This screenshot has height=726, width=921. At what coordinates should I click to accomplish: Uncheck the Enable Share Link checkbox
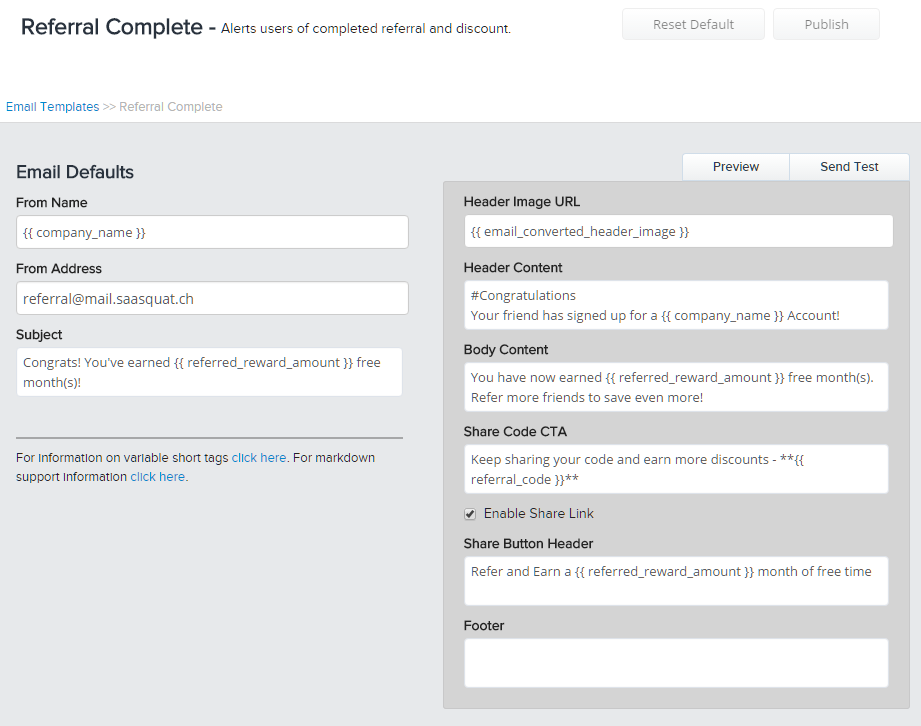(470, 514)
